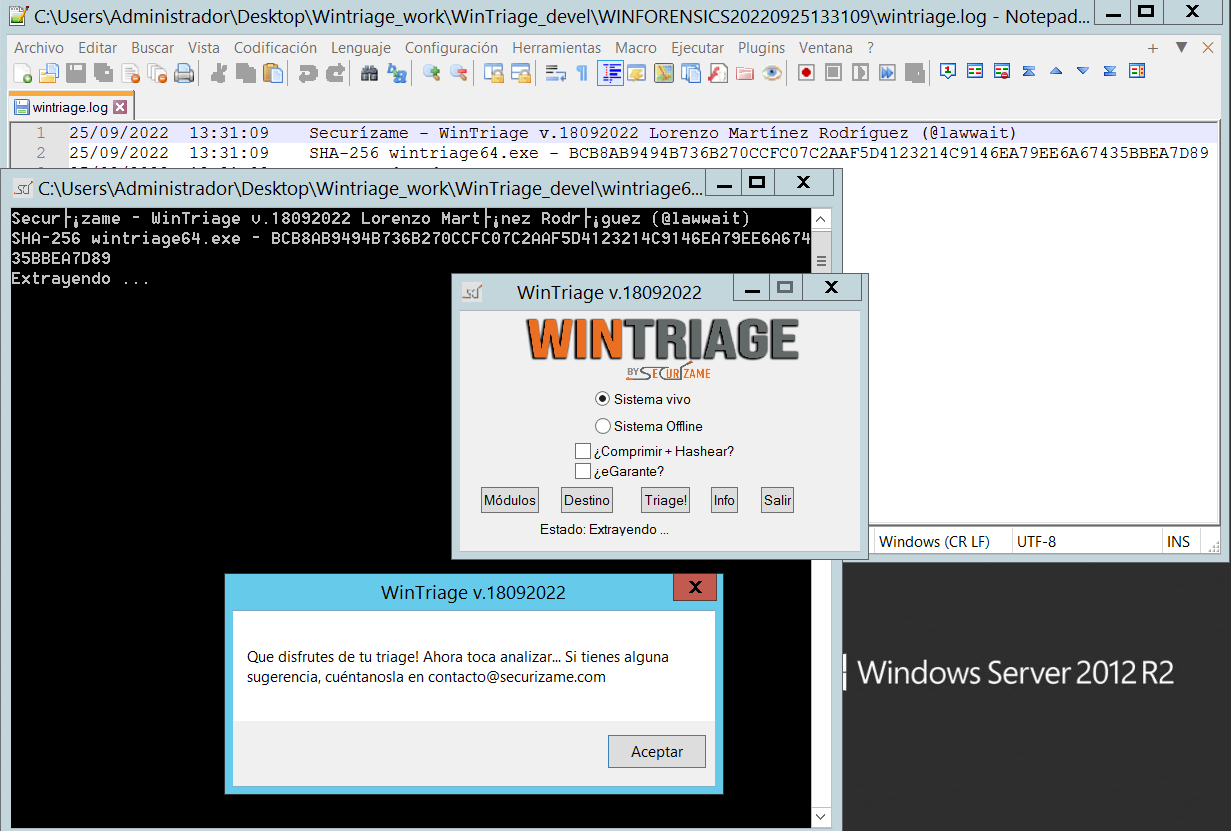Click the Open file folder icon
This screenshot has width=1231, height=831.
tap(48, 72)
